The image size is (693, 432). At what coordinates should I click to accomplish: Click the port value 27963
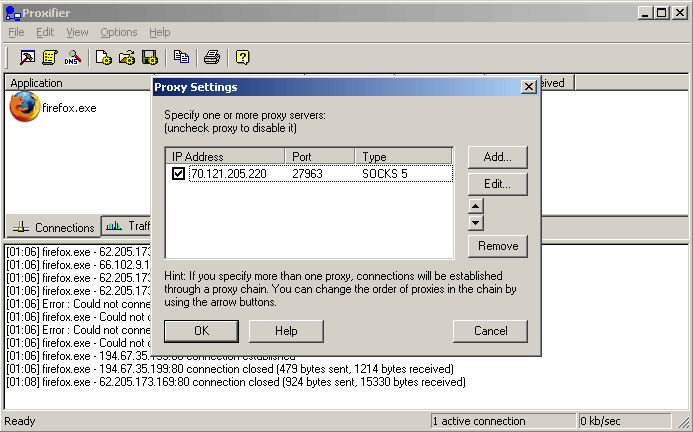coord(308,174)
